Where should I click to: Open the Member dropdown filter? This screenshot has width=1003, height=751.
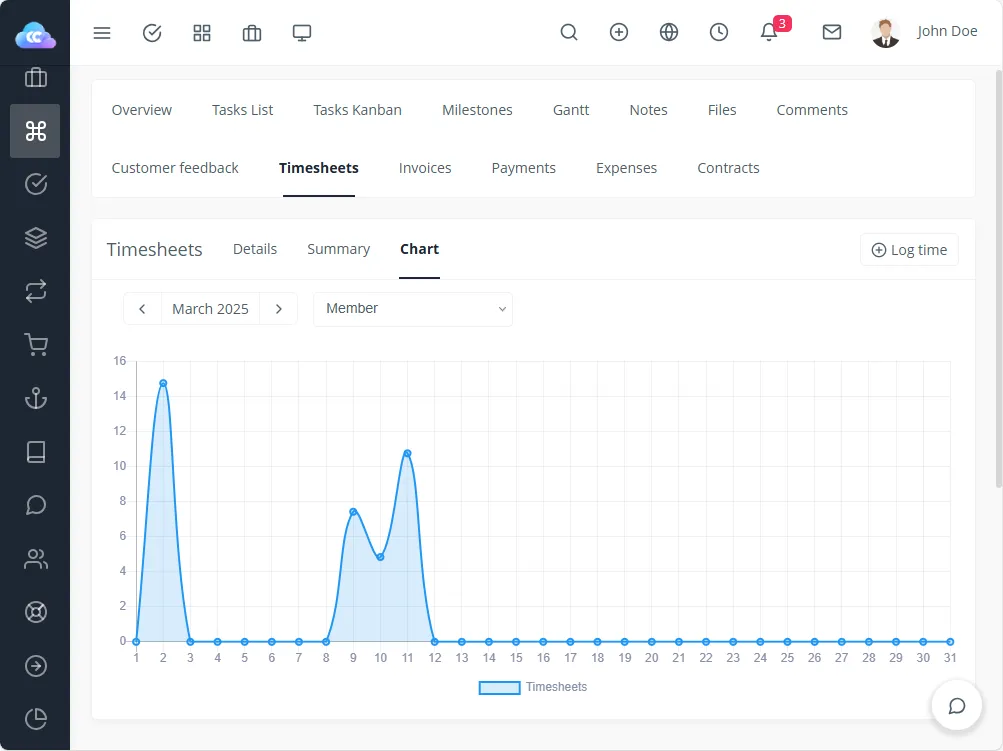(x=413, y=309)
